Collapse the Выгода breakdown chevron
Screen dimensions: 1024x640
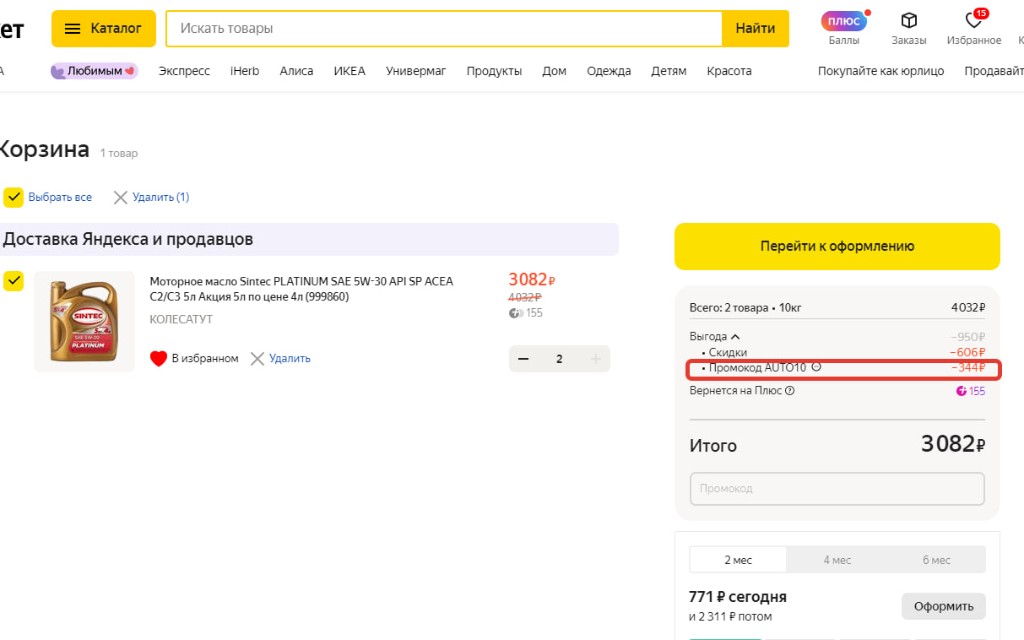point(735,337)
